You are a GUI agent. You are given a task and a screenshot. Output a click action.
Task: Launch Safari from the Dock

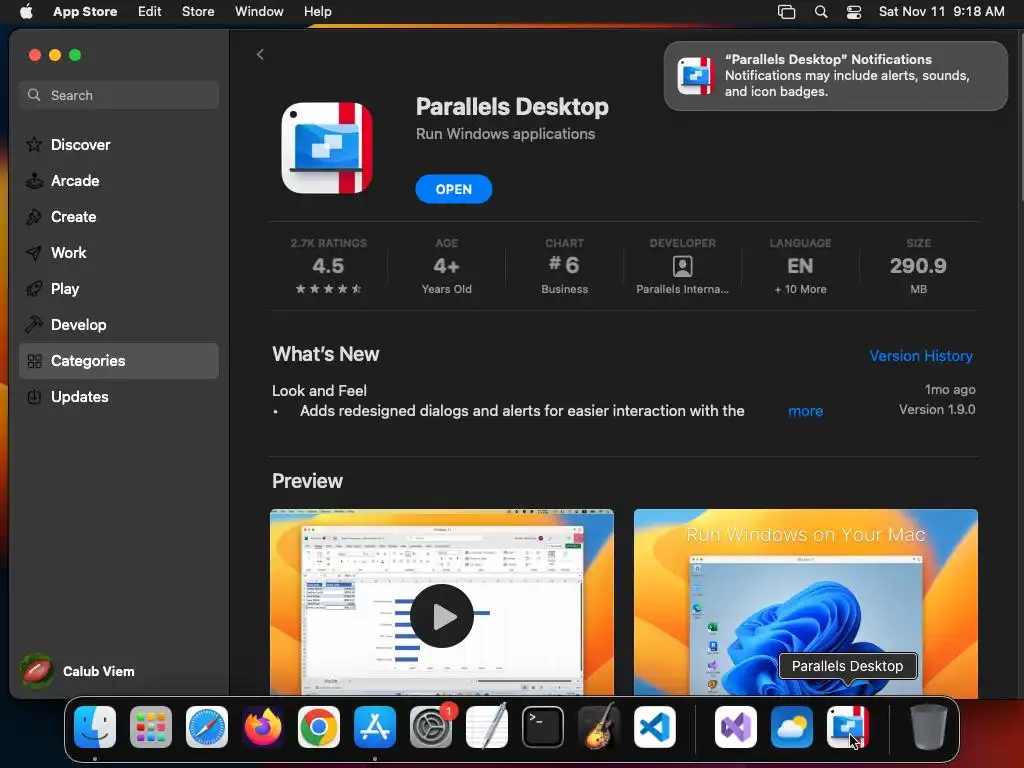[x=207, y=727]
